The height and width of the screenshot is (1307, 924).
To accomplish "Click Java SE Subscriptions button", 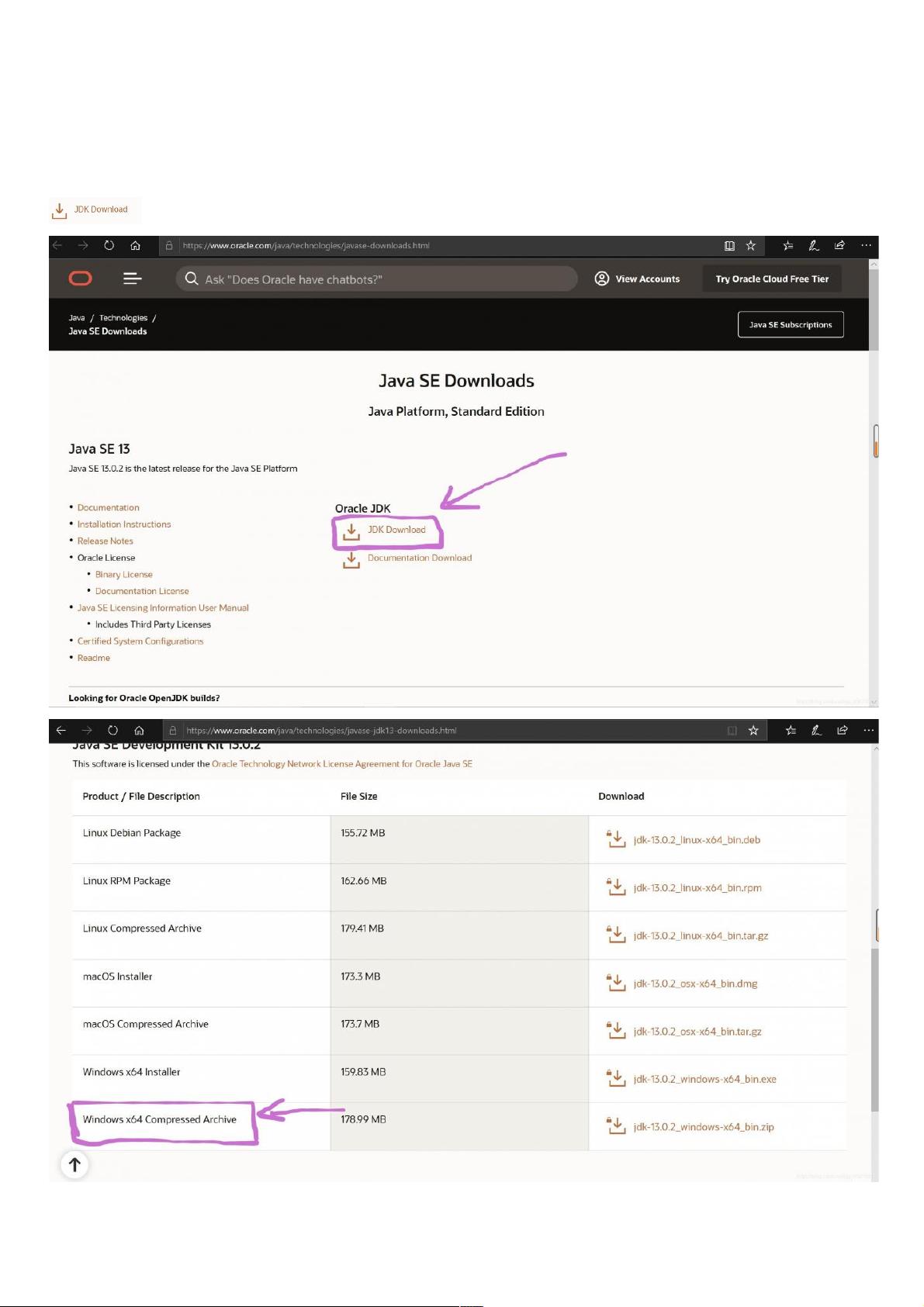I will 790,325.
